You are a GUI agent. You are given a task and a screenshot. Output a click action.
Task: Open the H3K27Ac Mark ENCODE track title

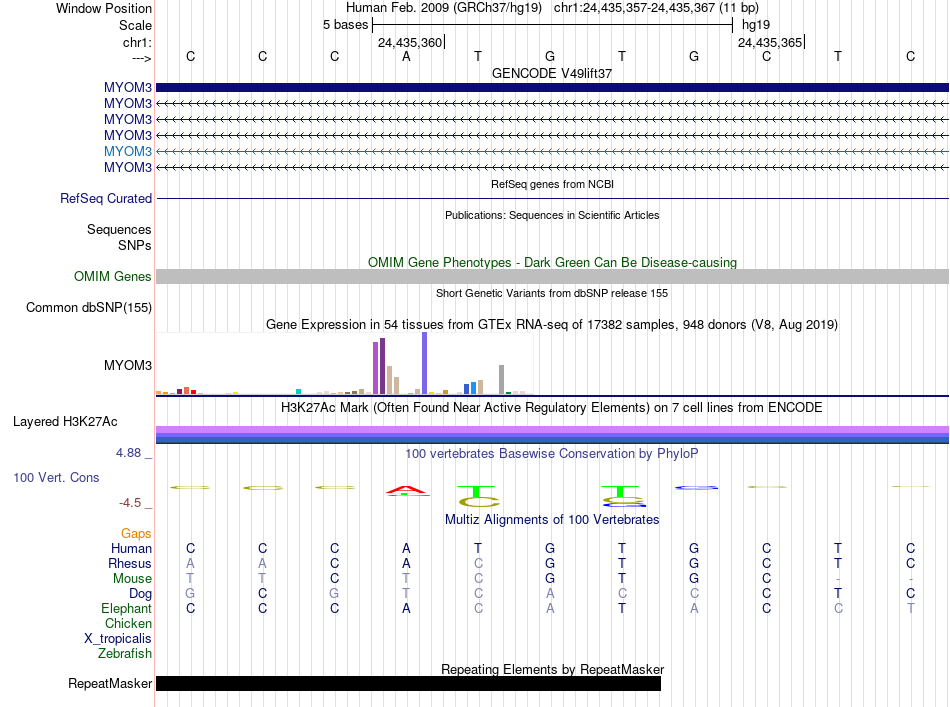(x=552, y=408)
